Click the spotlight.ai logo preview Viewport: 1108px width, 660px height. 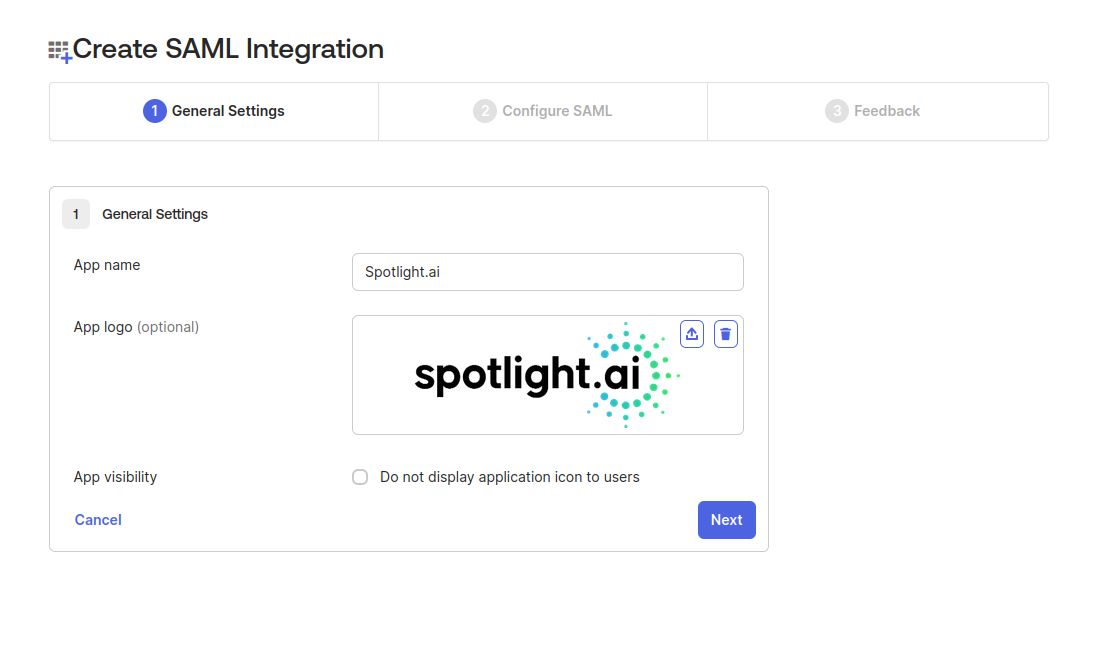(548, 375)
